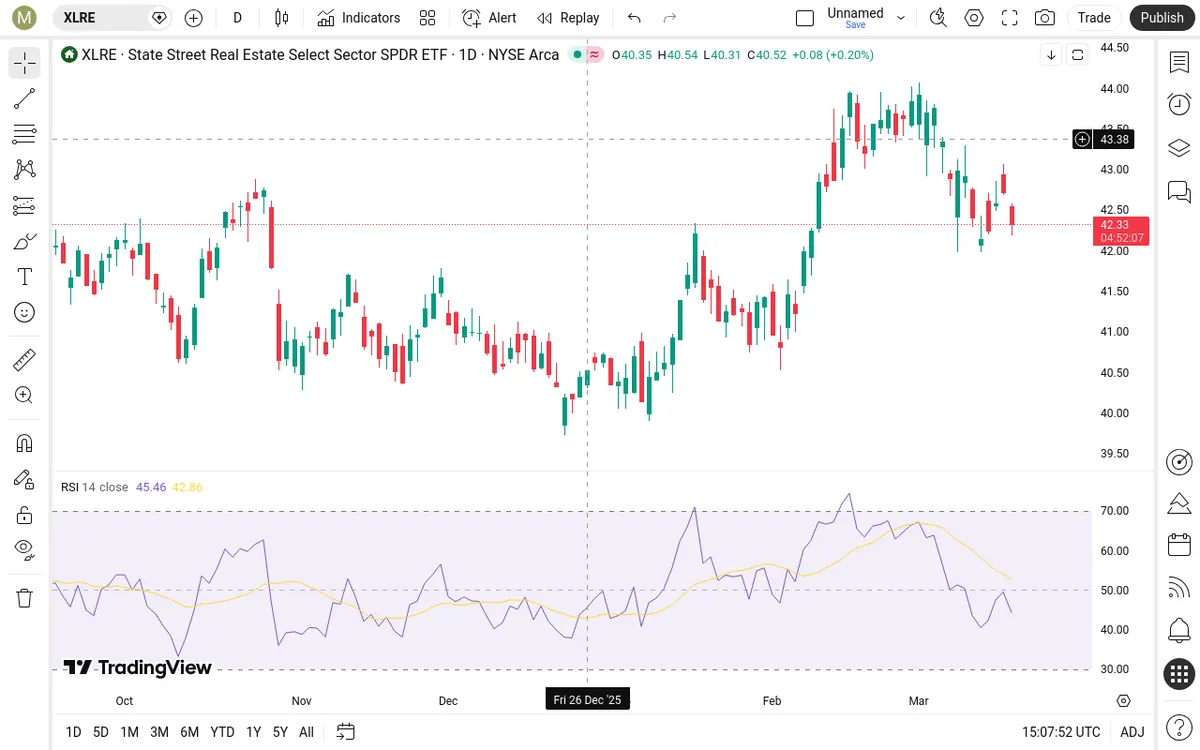
Task: Select the 1D time range
Action: 73,732
